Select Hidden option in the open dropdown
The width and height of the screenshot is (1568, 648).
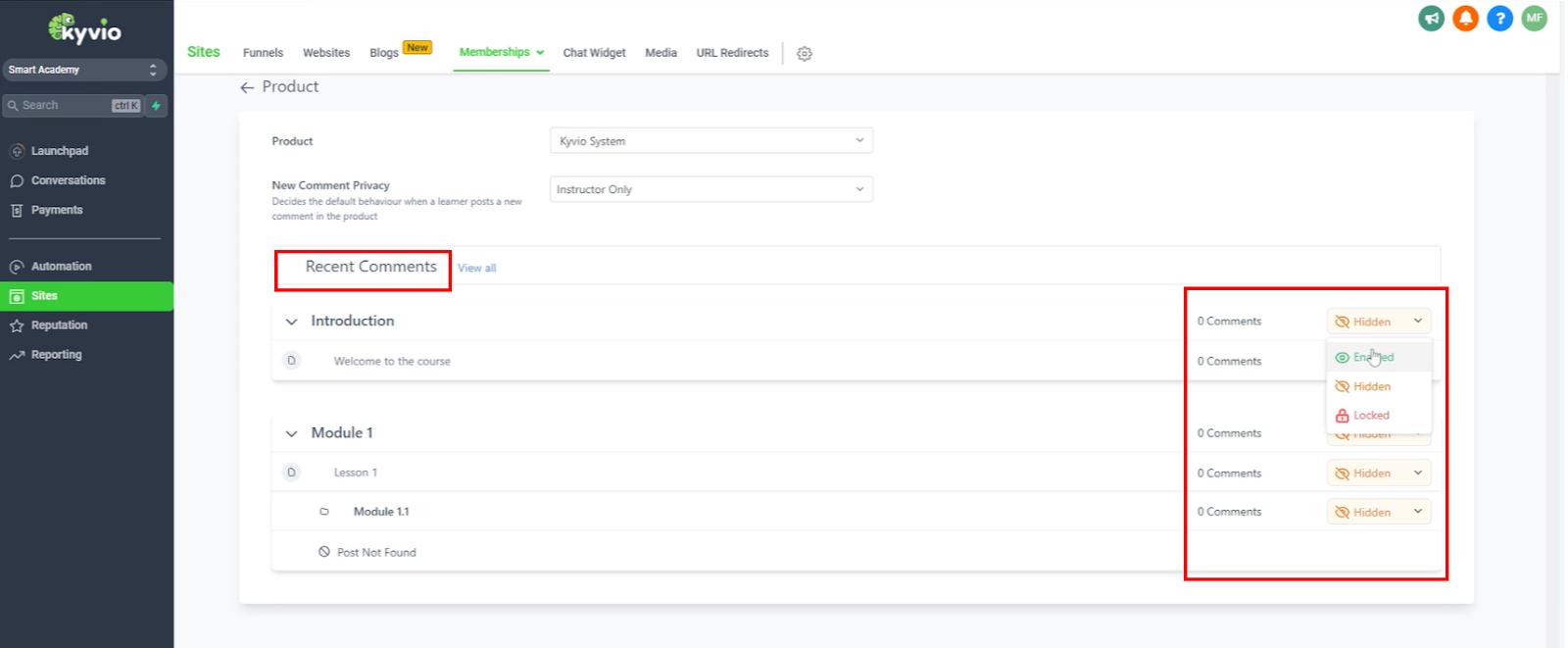1371,387
